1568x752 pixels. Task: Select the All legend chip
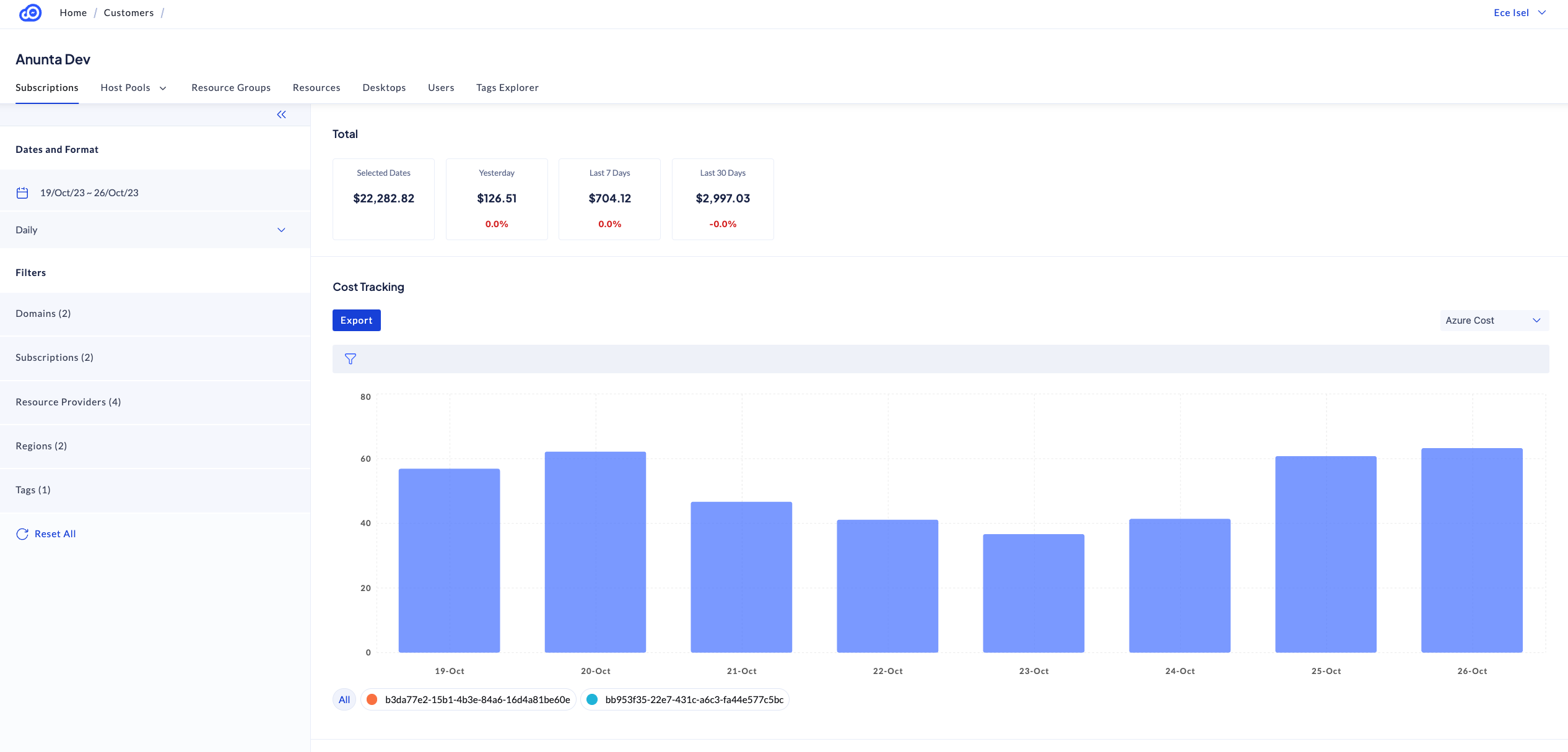(344, 699)
